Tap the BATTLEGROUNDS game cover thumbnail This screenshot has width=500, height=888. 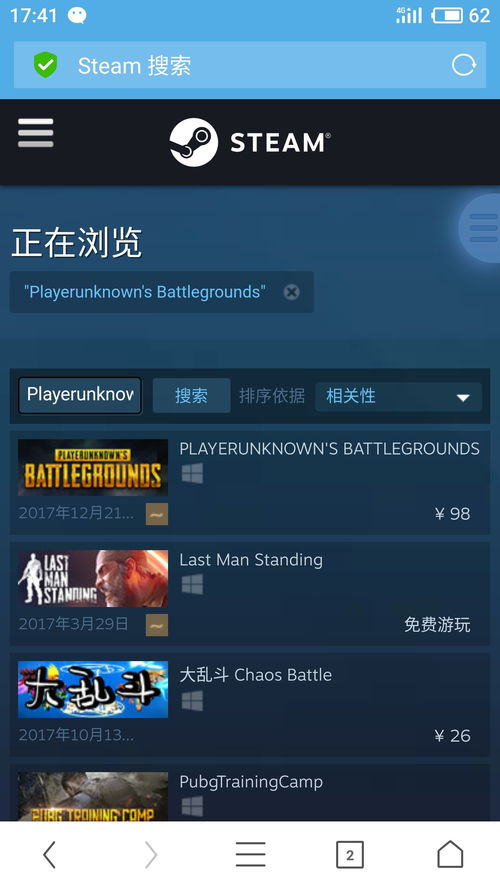[93, 467]
